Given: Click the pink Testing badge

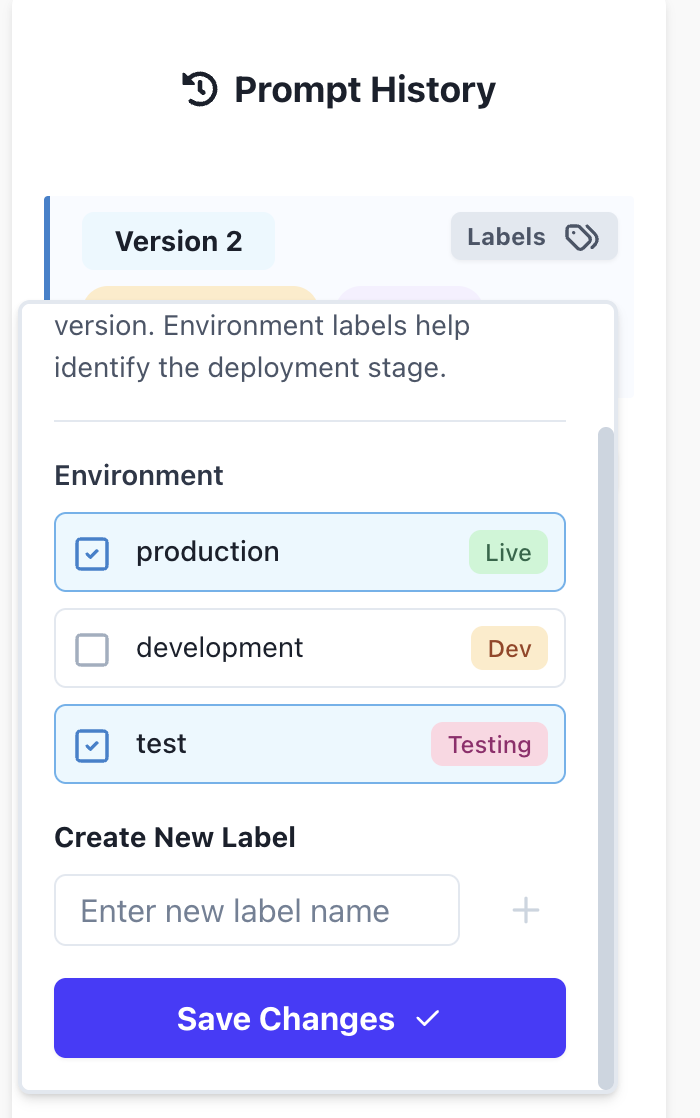Looking at the screenshot, I should coord(489,745).
